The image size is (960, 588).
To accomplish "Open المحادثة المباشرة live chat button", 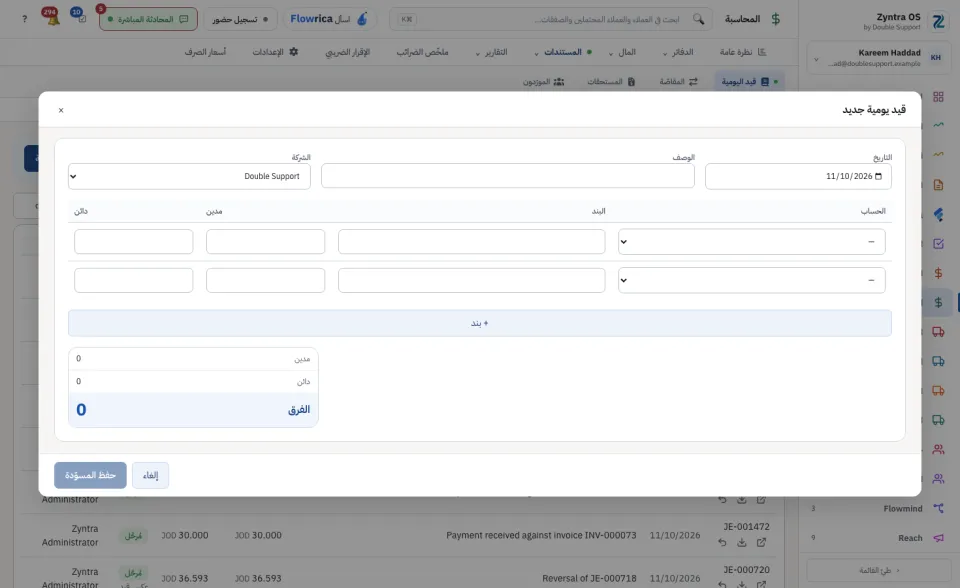I will [x=148, y=19].
